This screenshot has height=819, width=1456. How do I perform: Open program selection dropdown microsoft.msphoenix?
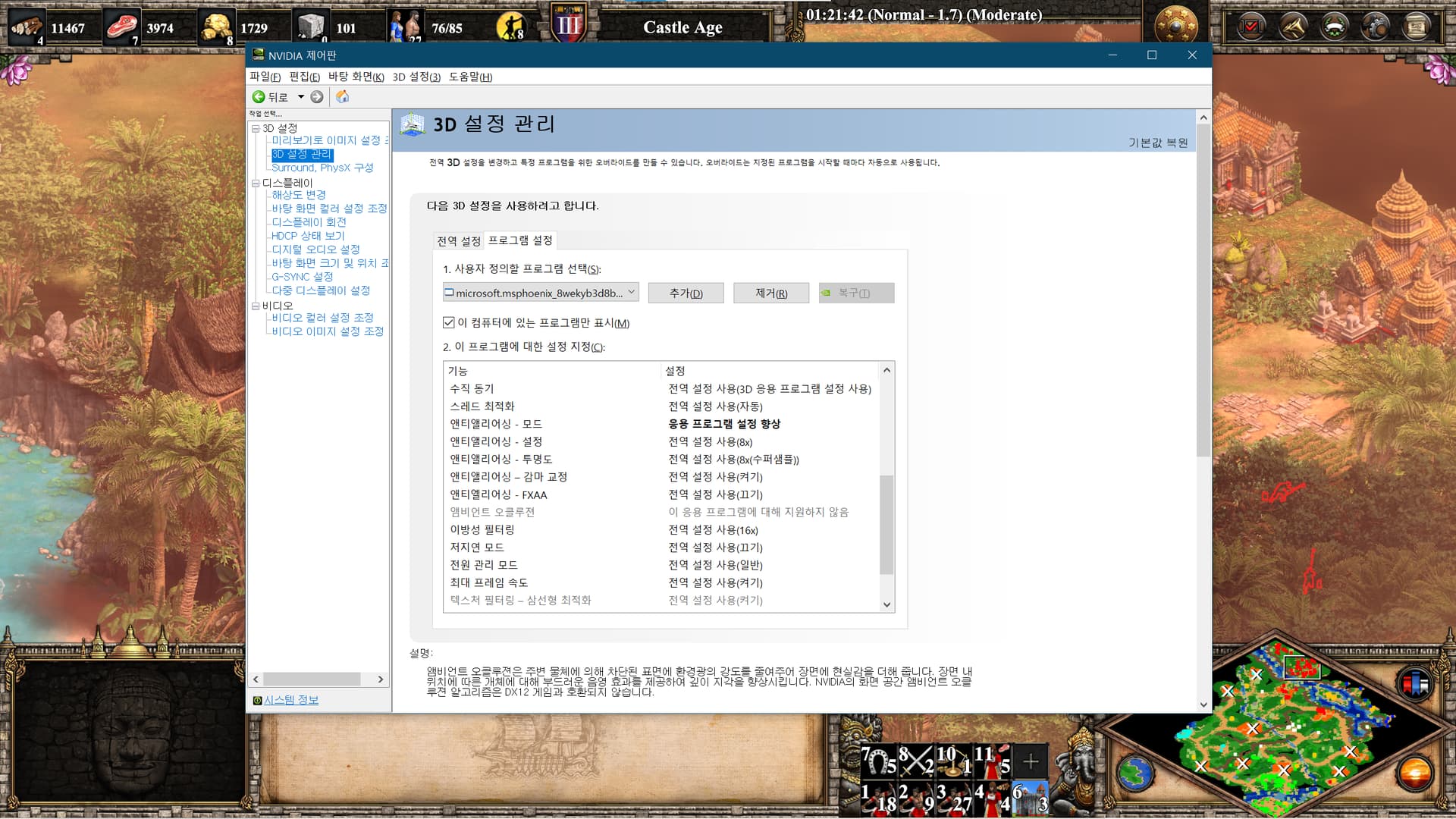coord(541,293)
